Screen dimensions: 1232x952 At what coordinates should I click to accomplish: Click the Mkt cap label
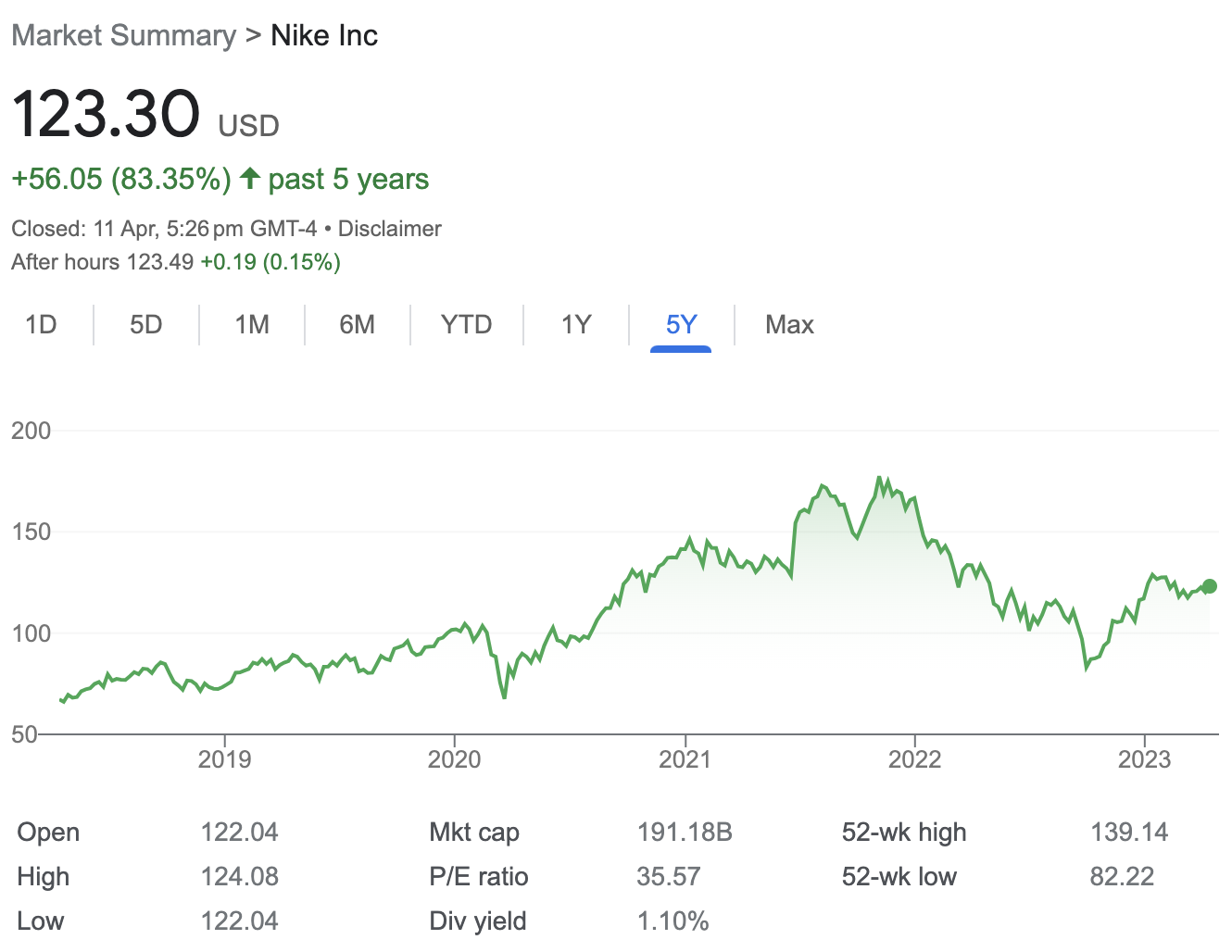(x=474, y=833)
